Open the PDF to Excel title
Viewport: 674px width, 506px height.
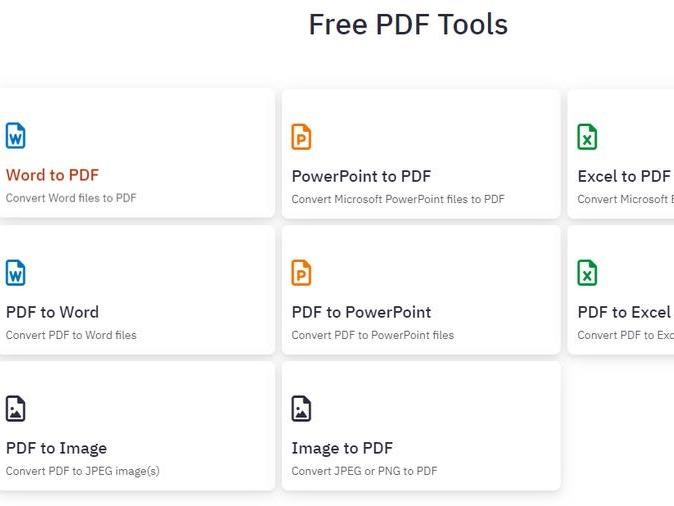pos(624,312)
